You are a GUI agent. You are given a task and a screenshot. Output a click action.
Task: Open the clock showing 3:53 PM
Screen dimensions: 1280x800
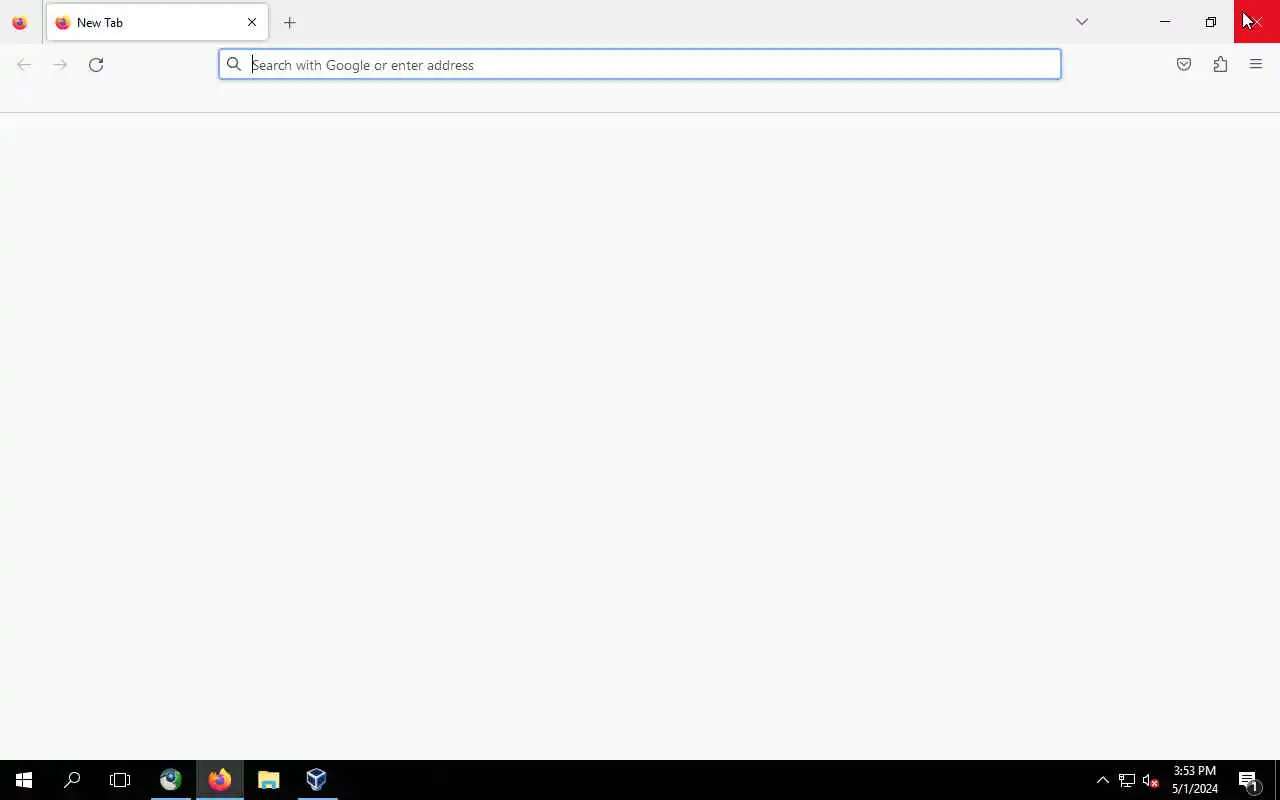pyautogui.click(x=1195, y=780)
